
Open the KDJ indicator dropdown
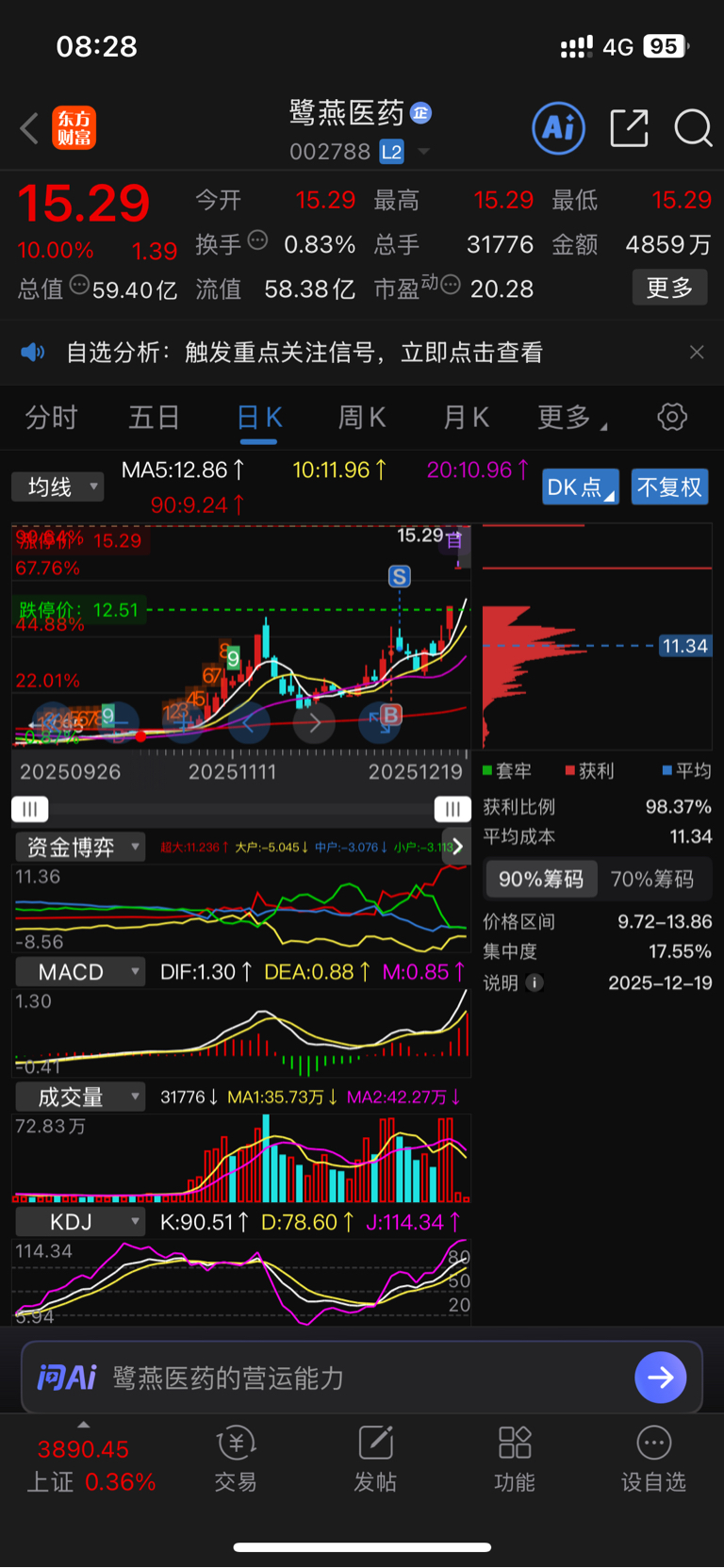(79, 1222)
